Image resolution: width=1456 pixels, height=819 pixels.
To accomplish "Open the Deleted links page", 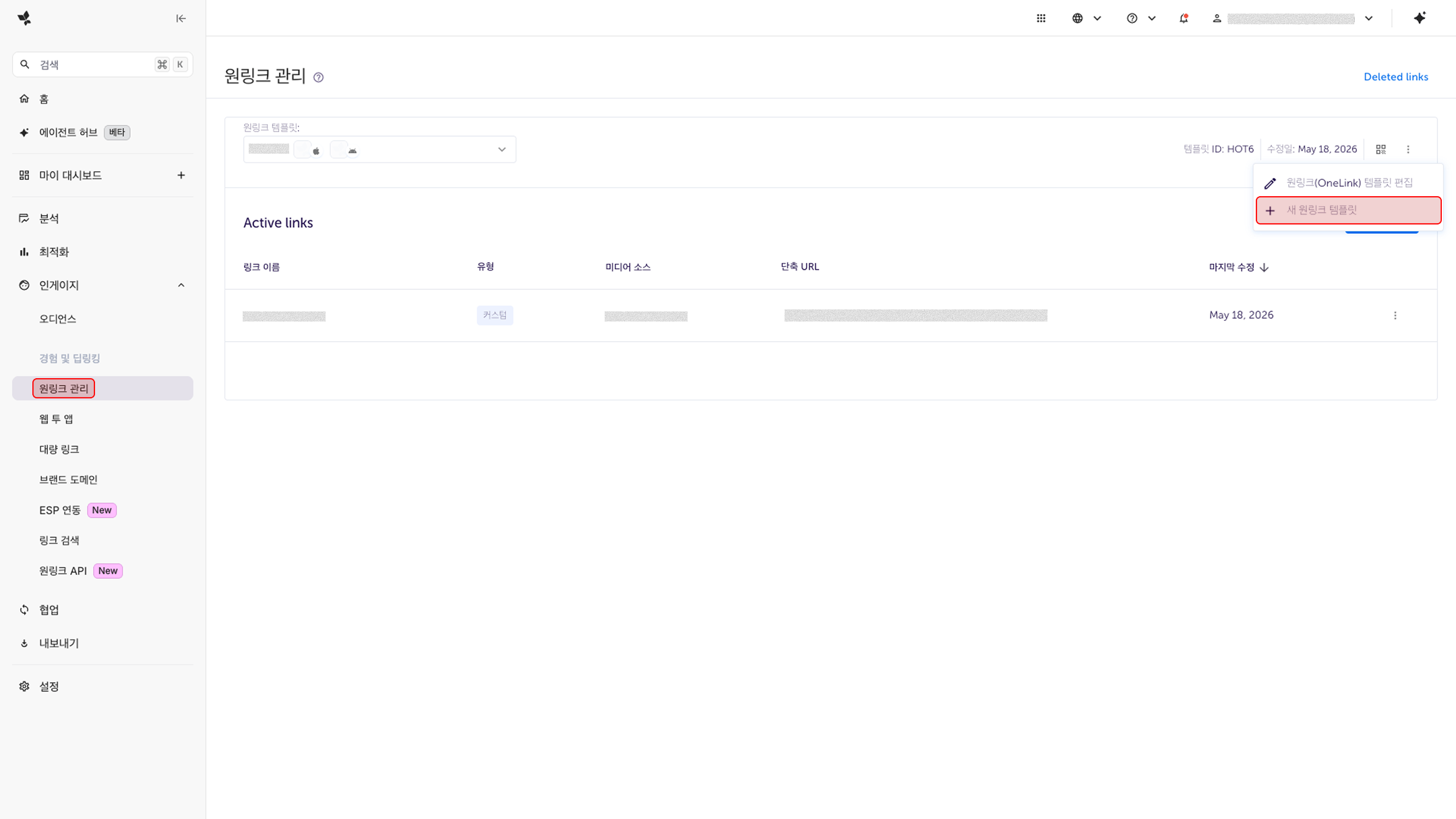I will pyautogui.click(x=1395, y=77).
